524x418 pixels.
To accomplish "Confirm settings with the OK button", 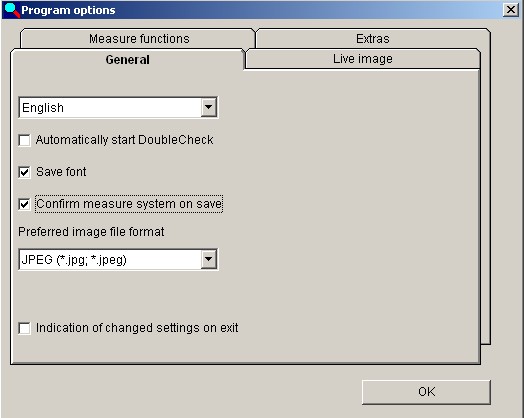I will tap(426, 392).
